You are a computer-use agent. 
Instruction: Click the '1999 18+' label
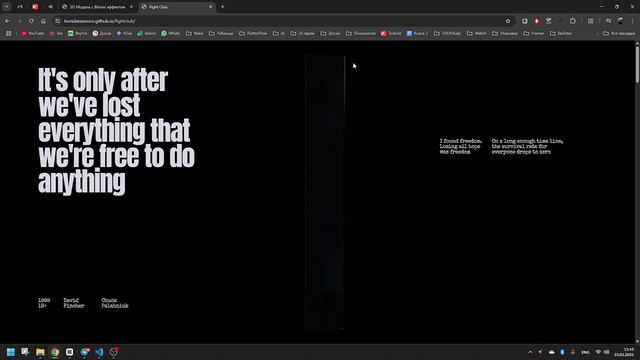coord(44,303)
